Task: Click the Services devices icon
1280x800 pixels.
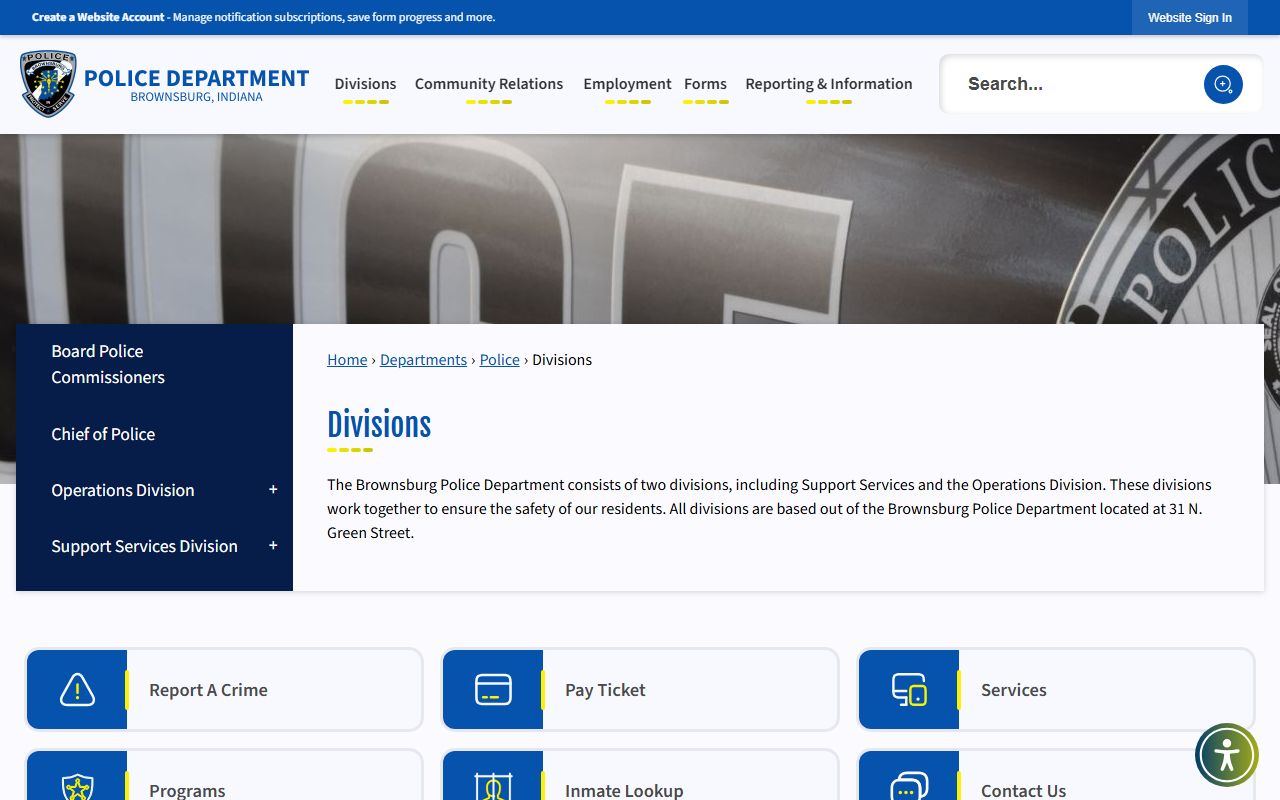Action: (x=909, y=690)
